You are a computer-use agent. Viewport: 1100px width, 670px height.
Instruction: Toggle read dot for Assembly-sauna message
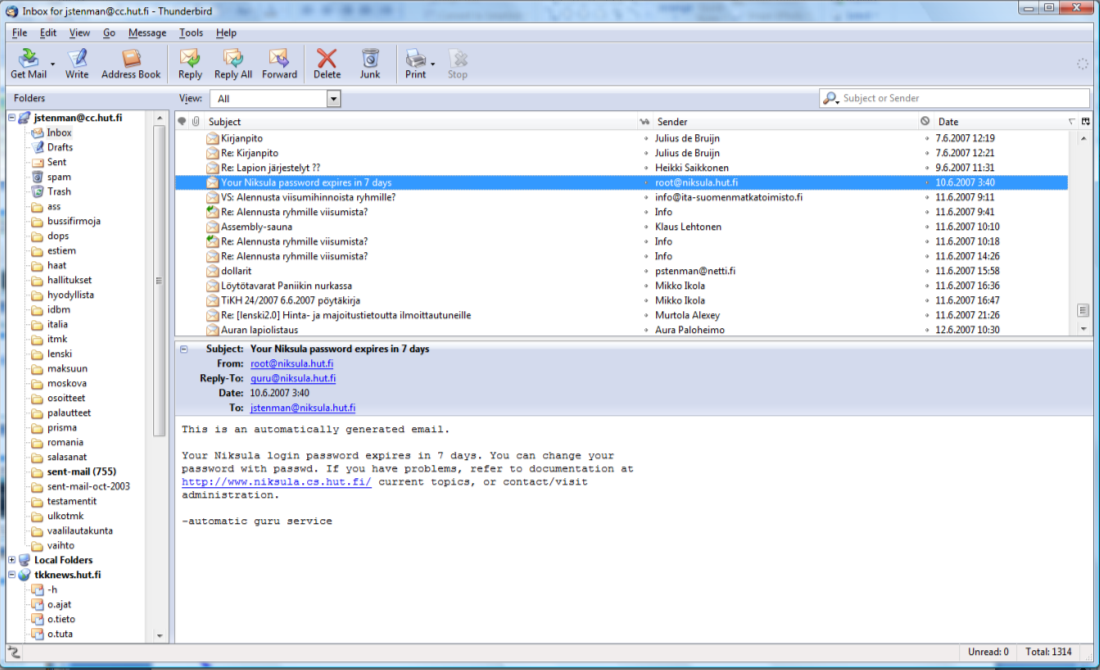coord(646,227)
